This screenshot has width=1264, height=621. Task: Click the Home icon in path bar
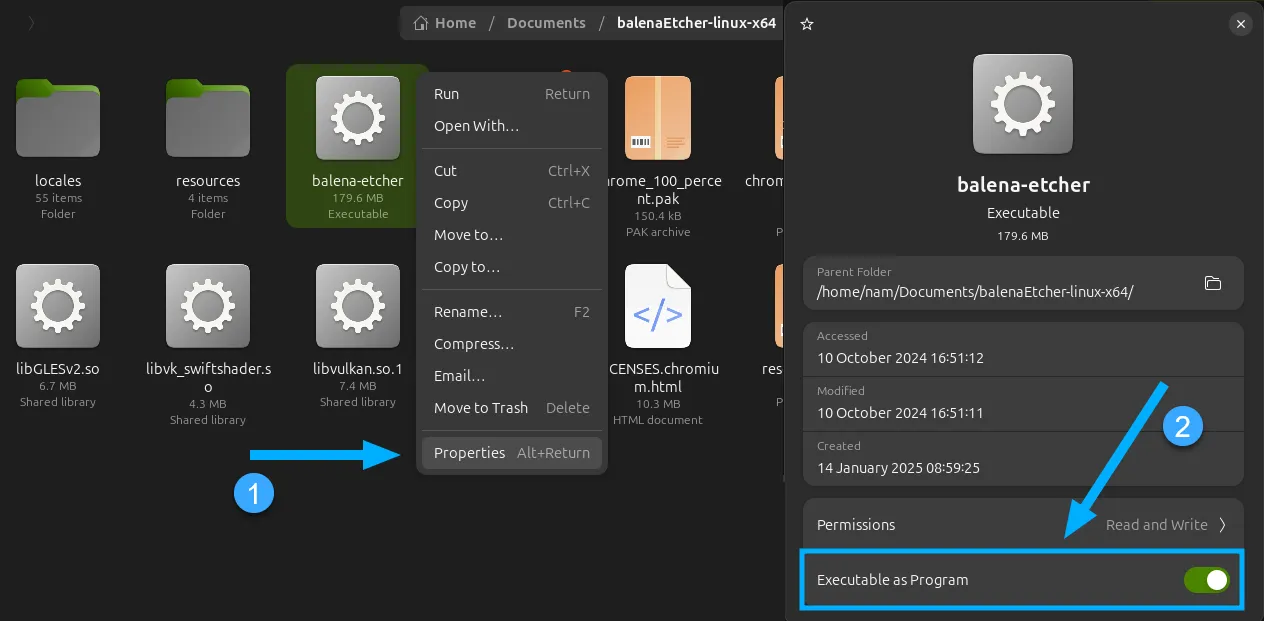click(x=421, y=23)
